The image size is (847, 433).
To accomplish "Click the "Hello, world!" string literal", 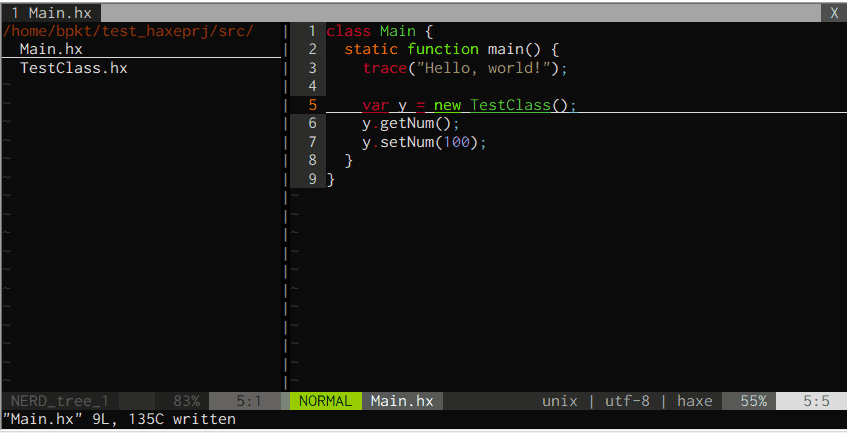I will pos(483,68).
